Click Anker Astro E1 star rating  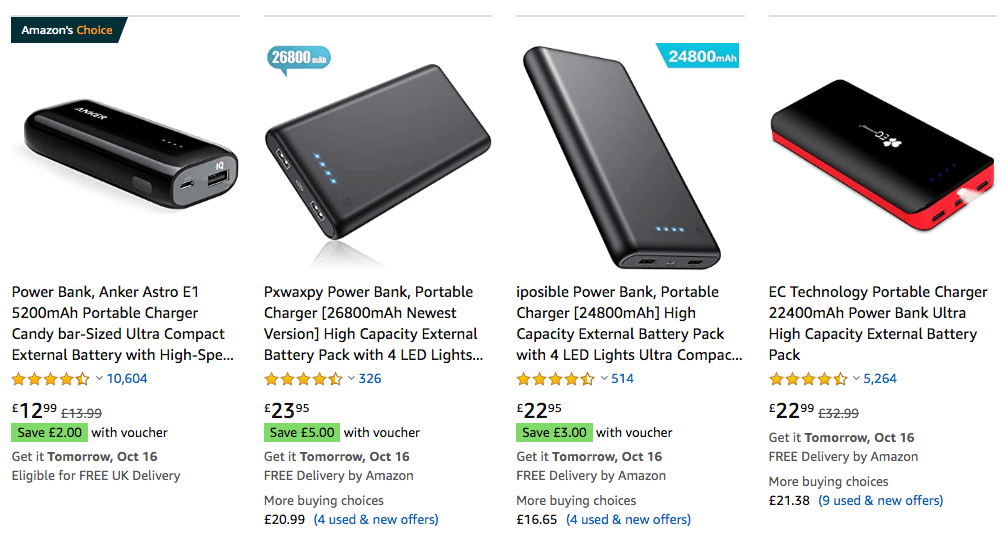(50, 379)
